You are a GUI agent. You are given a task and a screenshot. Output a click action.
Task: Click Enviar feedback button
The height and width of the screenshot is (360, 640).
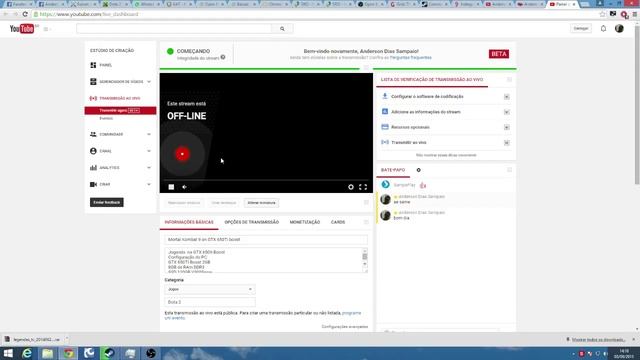(x=107, y=202)
